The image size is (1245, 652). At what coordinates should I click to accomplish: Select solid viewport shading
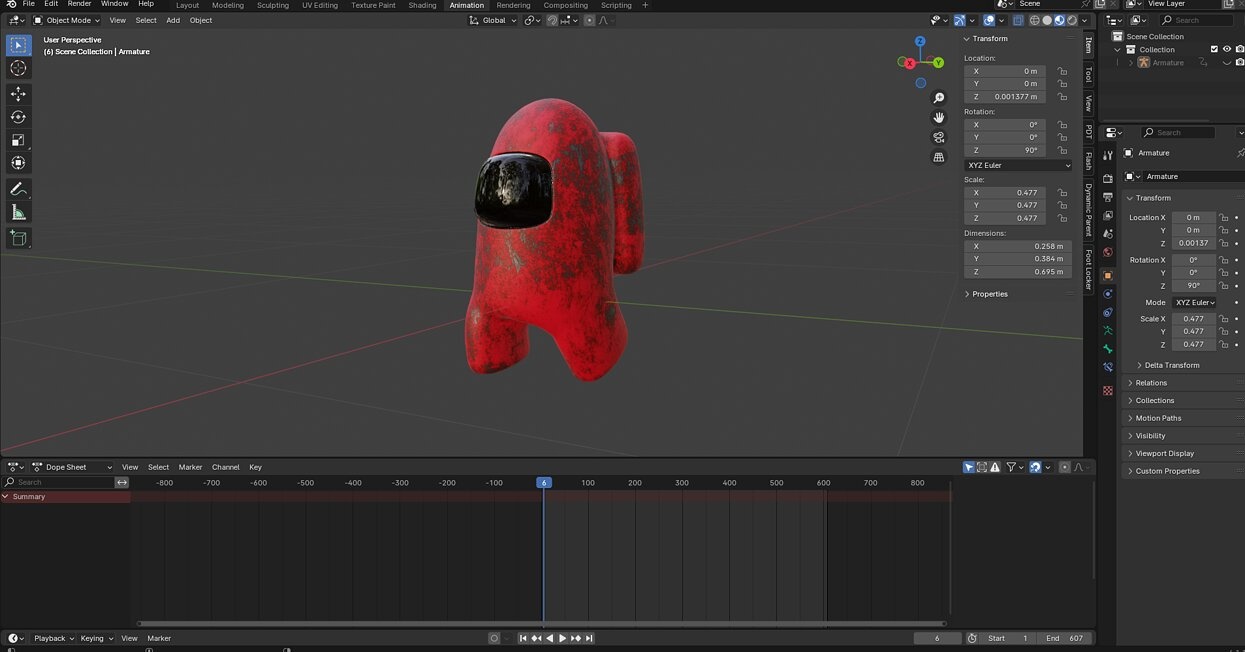[x=1047, y=20]
